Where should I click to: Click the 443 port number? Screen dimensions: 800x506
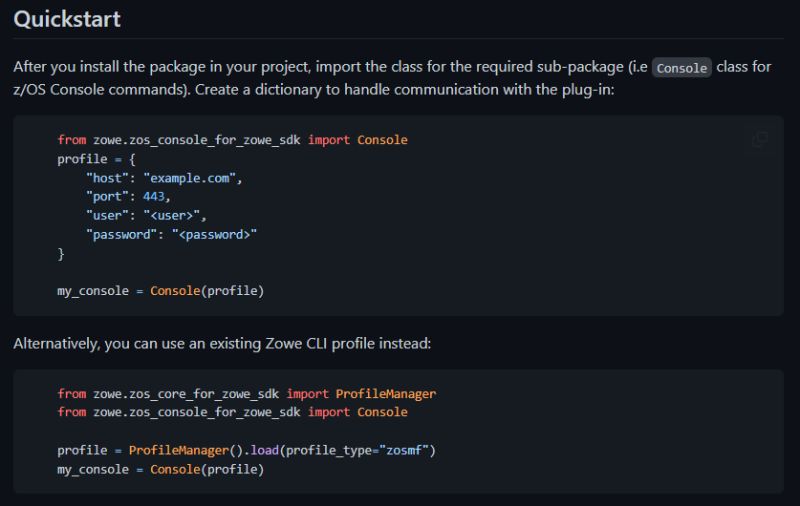tap(154, 196)
